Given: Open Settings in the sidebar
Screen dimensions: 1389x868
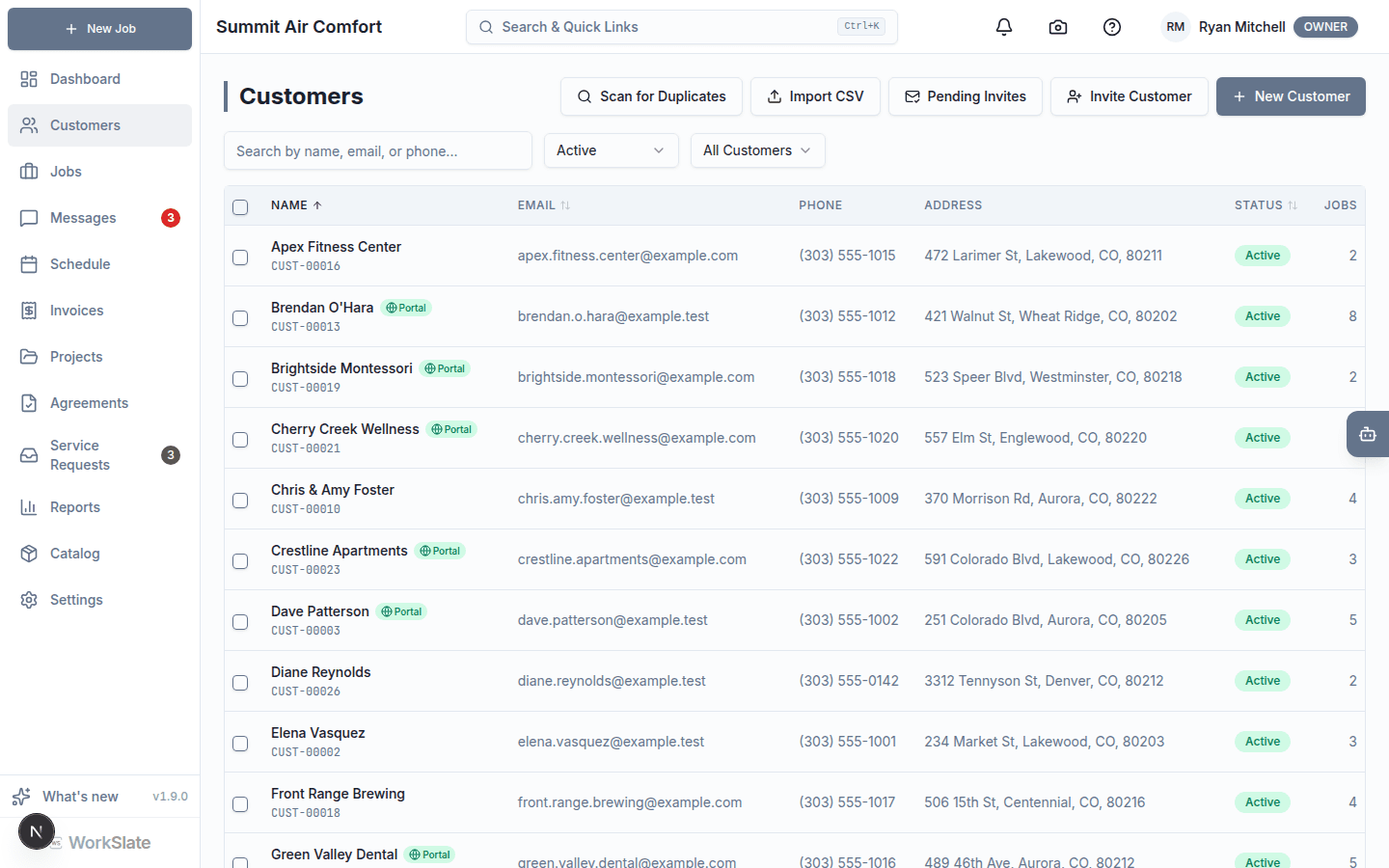Looking at the screenshot, I should (x=99, y=600).
